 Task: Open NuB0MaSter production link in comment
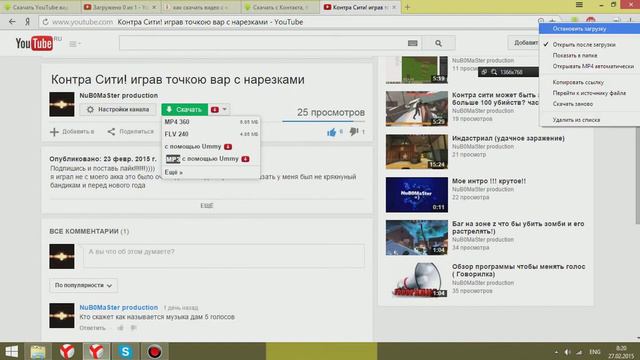118,307
